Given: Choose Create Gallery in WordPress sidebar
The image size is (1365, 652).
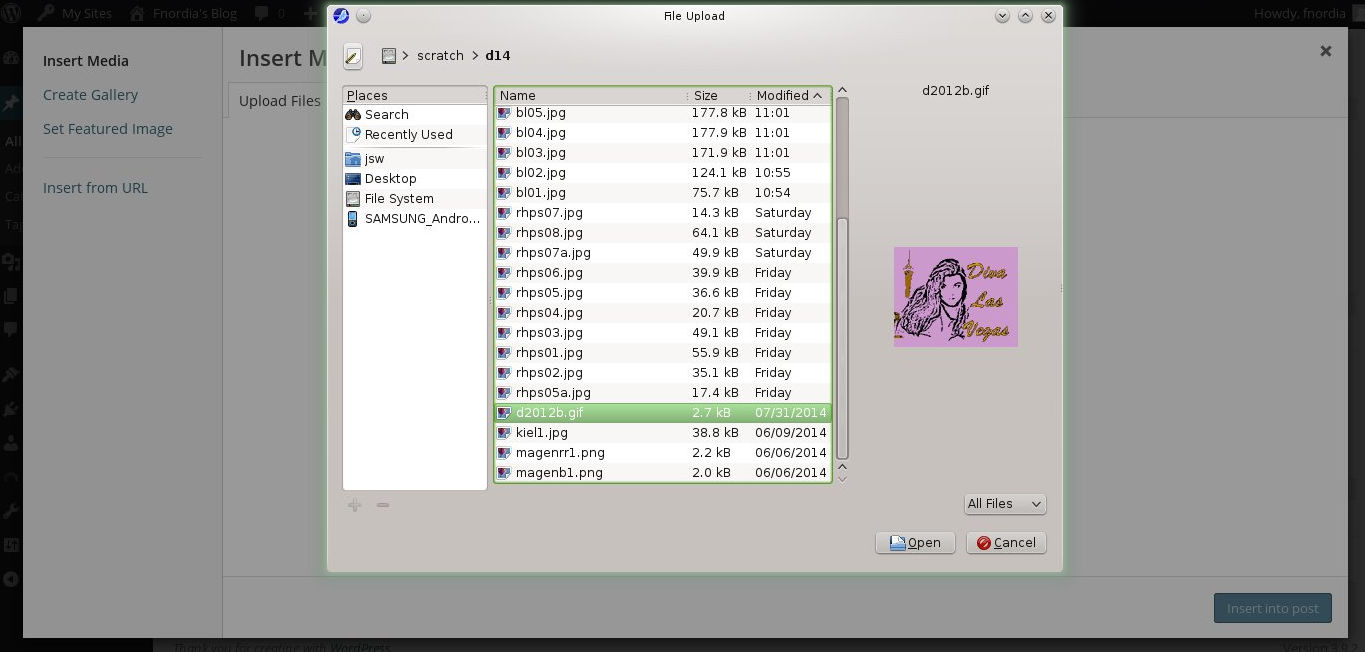Looking at the screenshot, I should pos(91,95).
